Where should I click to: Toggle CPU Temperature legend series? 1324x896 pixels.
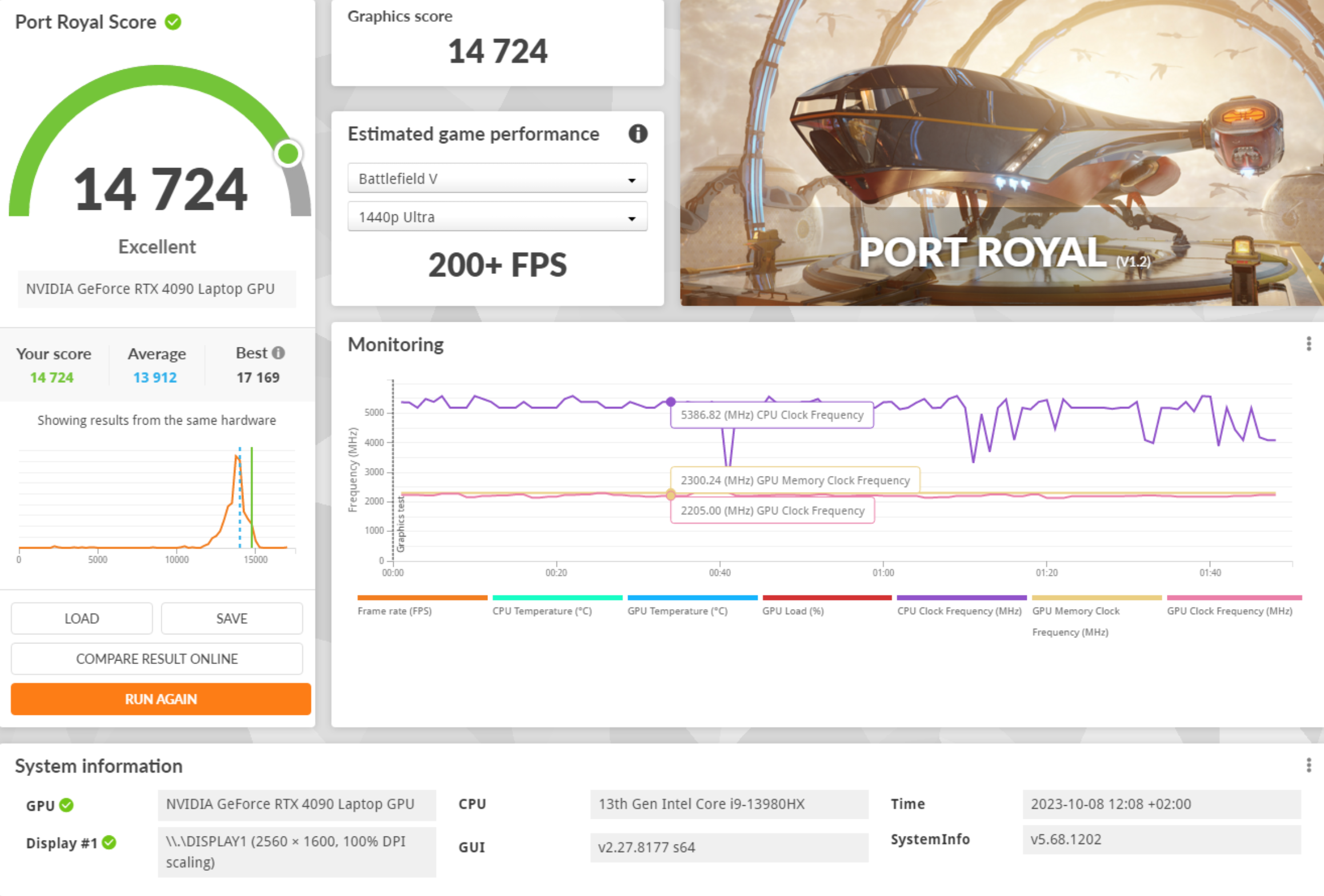(542, 611)
